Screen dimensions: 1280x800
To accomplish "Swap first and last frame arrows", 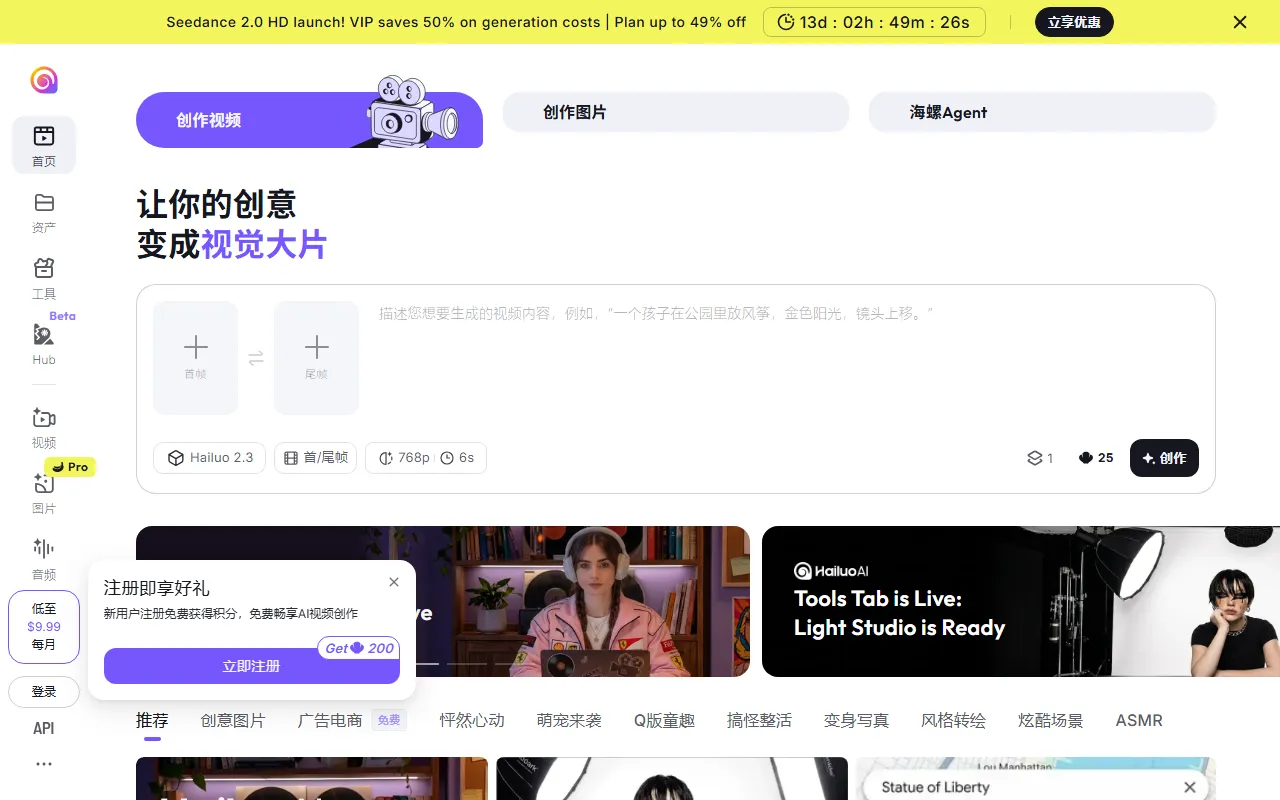I will click(256, 358).
